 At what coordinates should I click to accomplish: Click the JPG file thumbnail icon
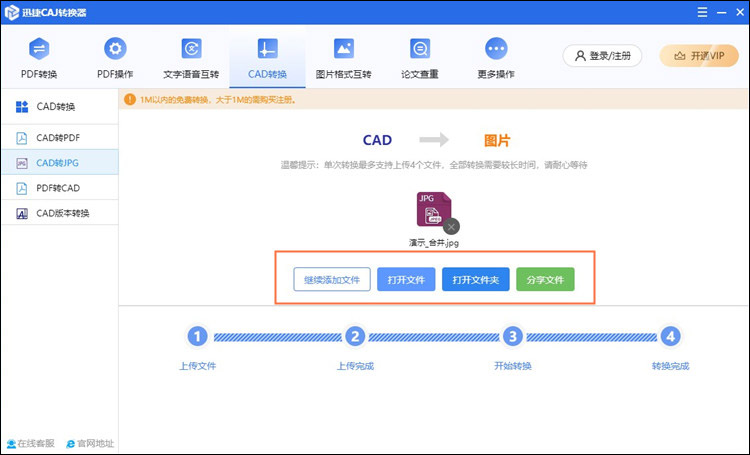point(434,209)
